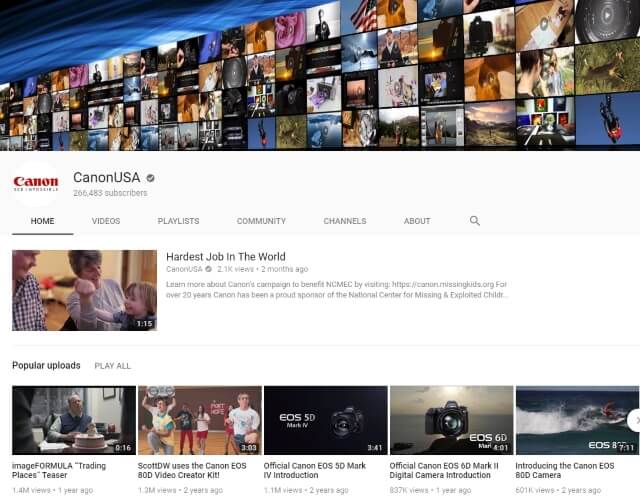Click CanonUSA uploader name under featured video
The image size is (640, 501).
(184, 269)
